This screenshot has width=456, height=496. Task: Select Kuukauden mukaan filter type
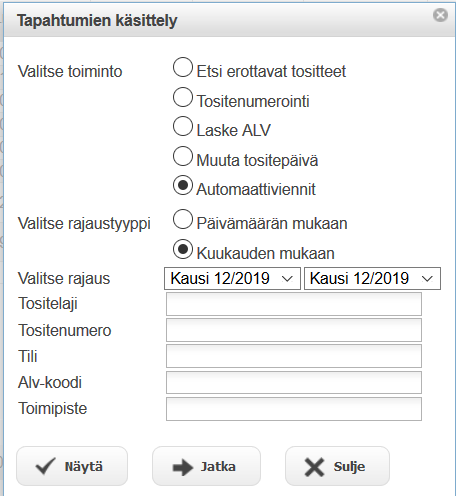[183, 249]
